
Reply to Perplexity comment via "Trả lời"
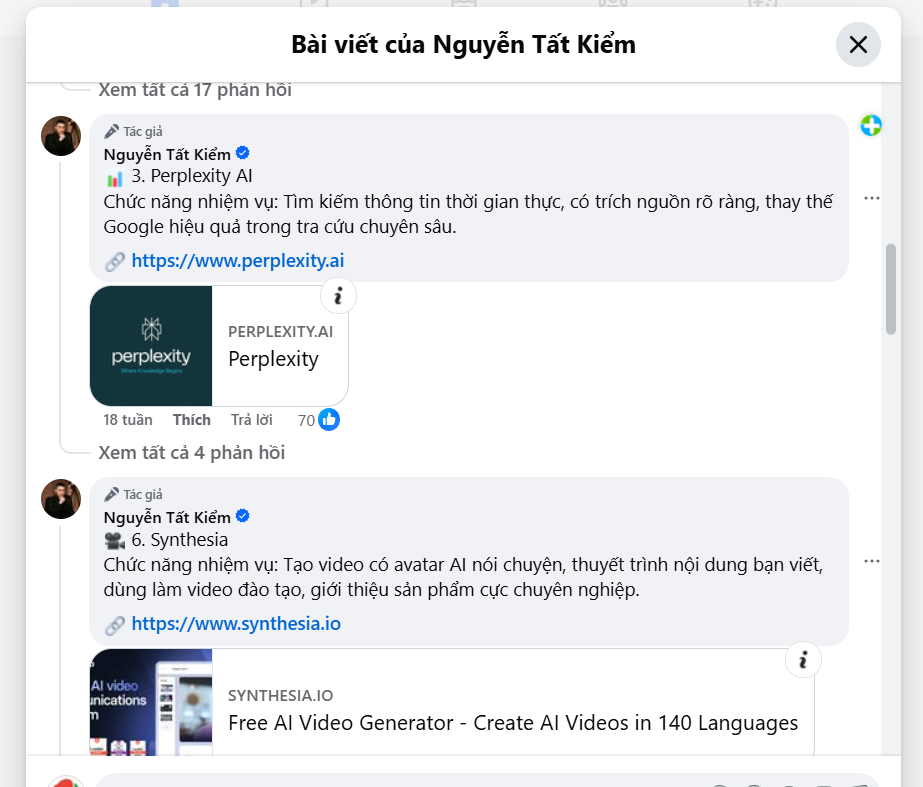(252, 420)
